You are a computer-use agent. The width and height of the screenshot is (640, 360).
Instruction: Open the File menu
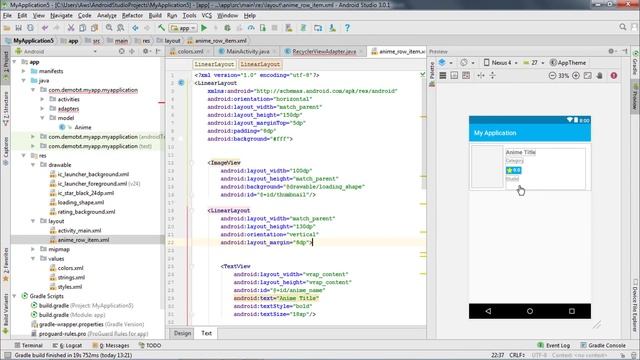[7, 16]
